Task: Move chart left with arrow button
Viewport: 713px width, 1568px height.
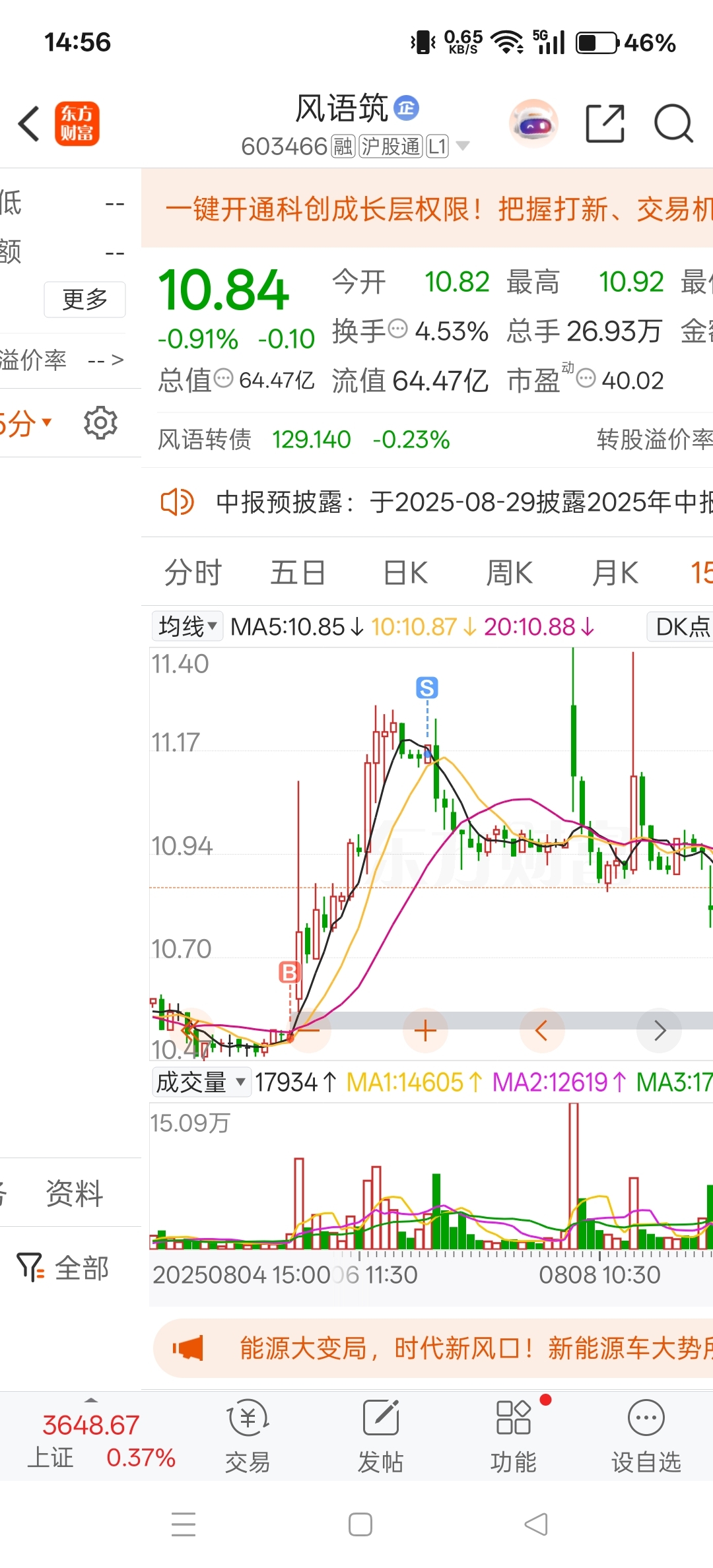Action: [542, 1030]
